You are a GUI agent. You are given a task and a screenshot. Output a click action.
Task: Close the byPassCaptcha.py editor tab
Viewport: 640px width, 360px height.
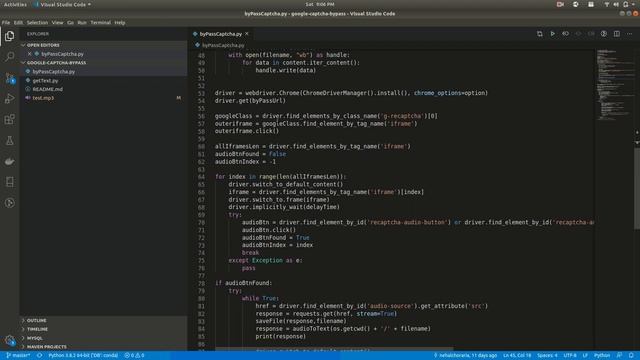[247, 34]
